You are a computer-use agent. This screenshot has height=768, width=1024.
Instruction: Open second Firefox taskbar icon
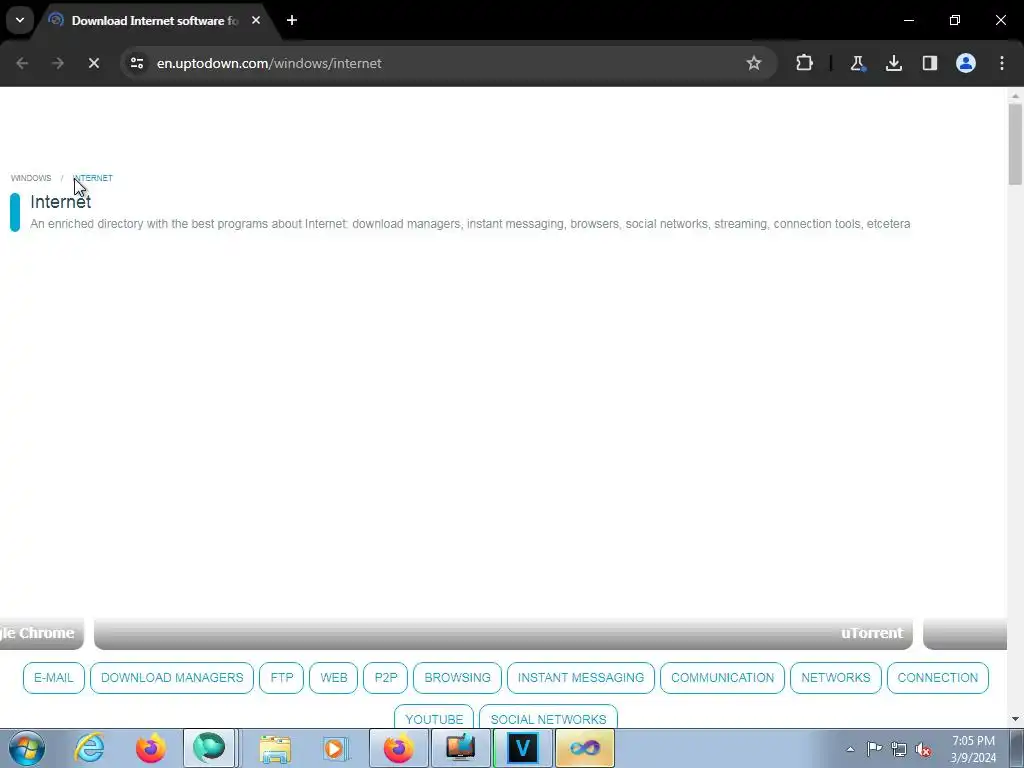398,748
